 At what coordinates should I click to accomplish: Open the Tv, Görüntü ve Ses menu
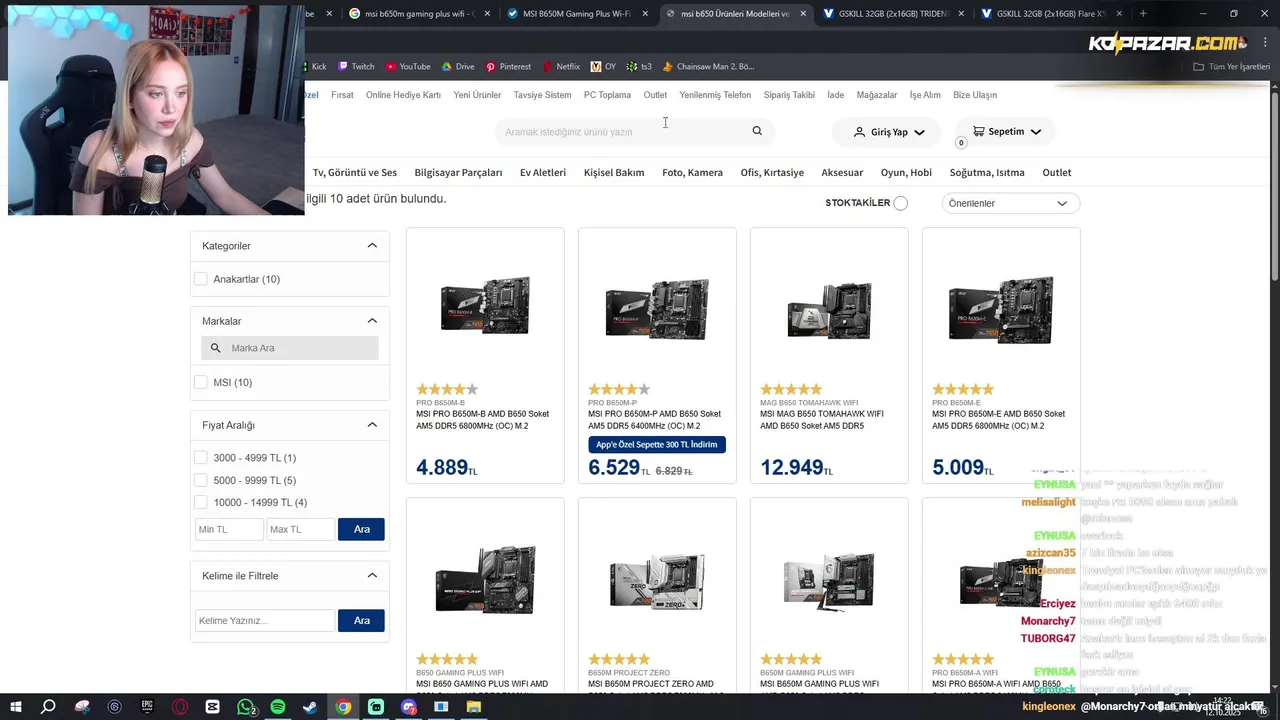tap(354, 172)
